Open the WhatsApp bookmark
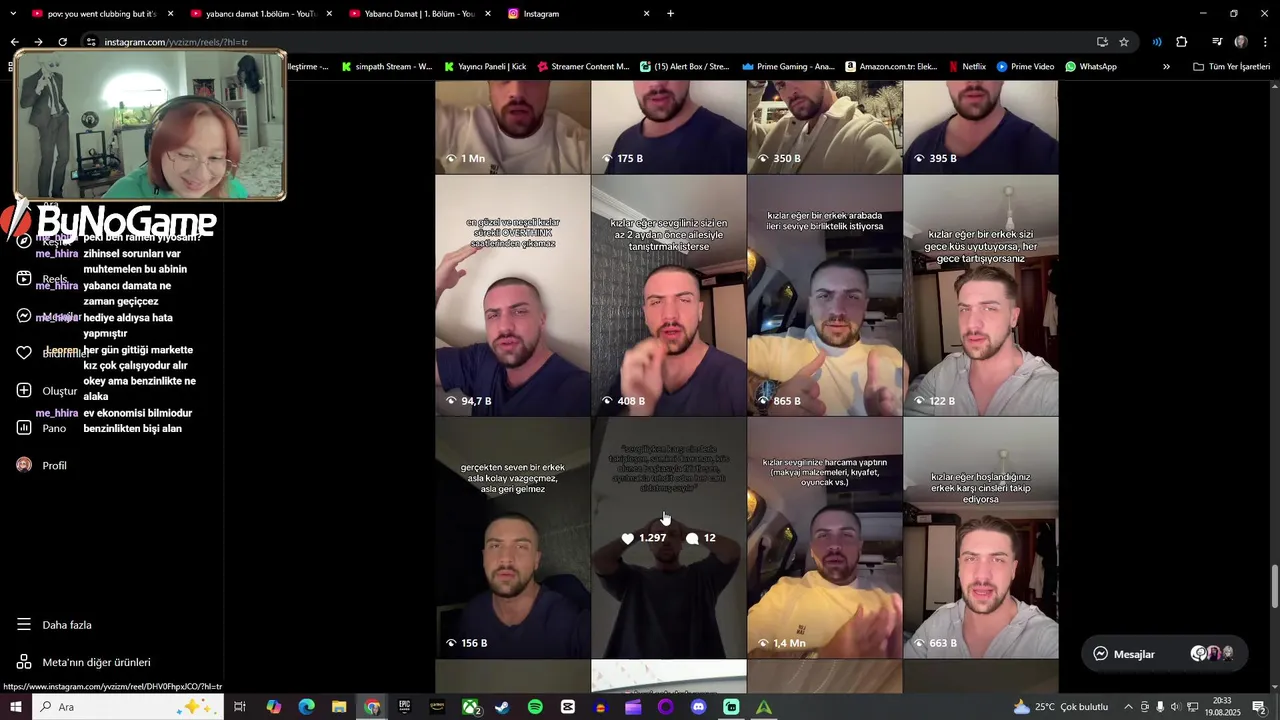This screenshot has height=720, width=1280. 1091,67
